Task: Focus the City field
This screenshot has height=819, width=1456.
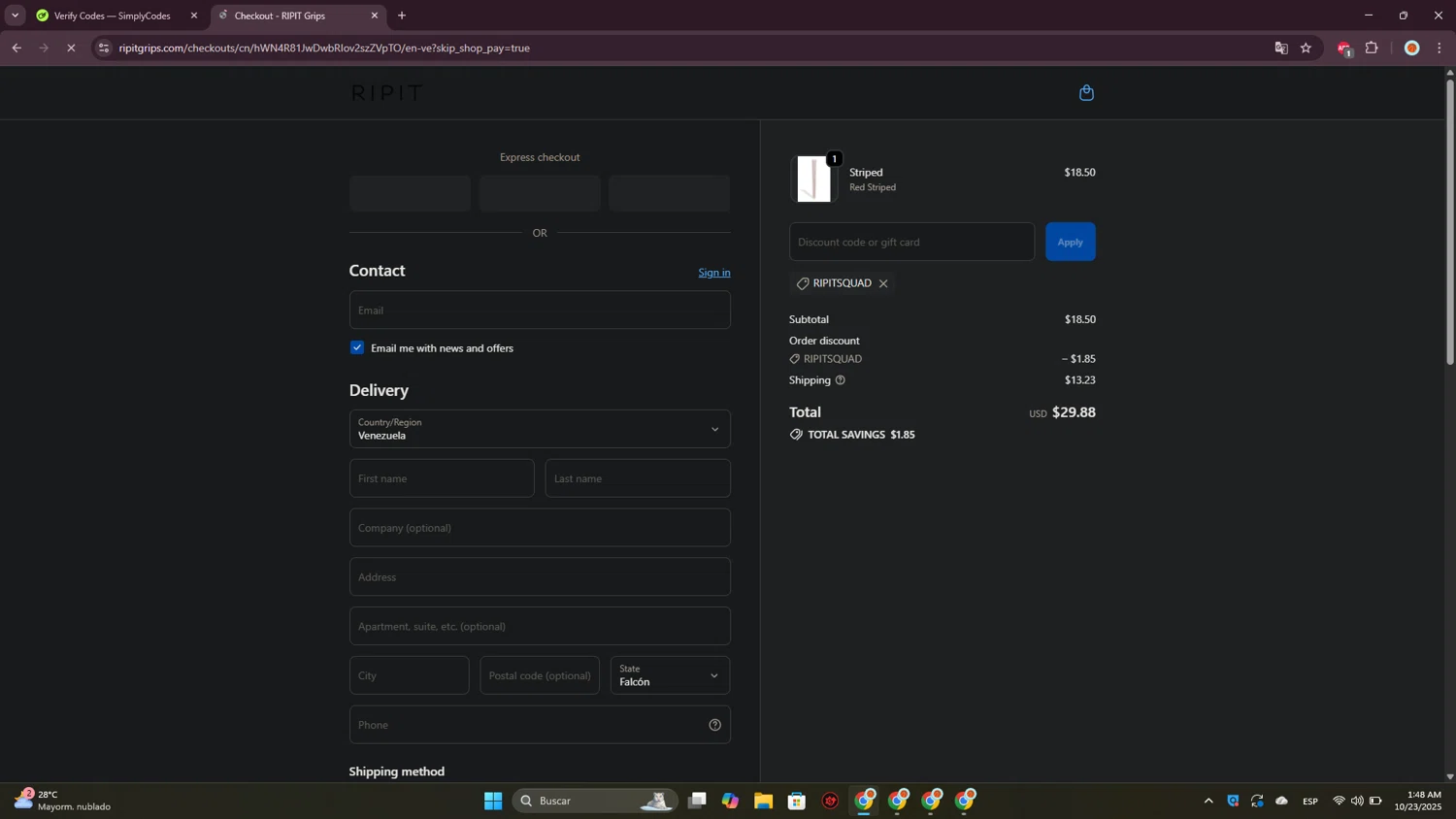Action: click(x=409, y=675)
